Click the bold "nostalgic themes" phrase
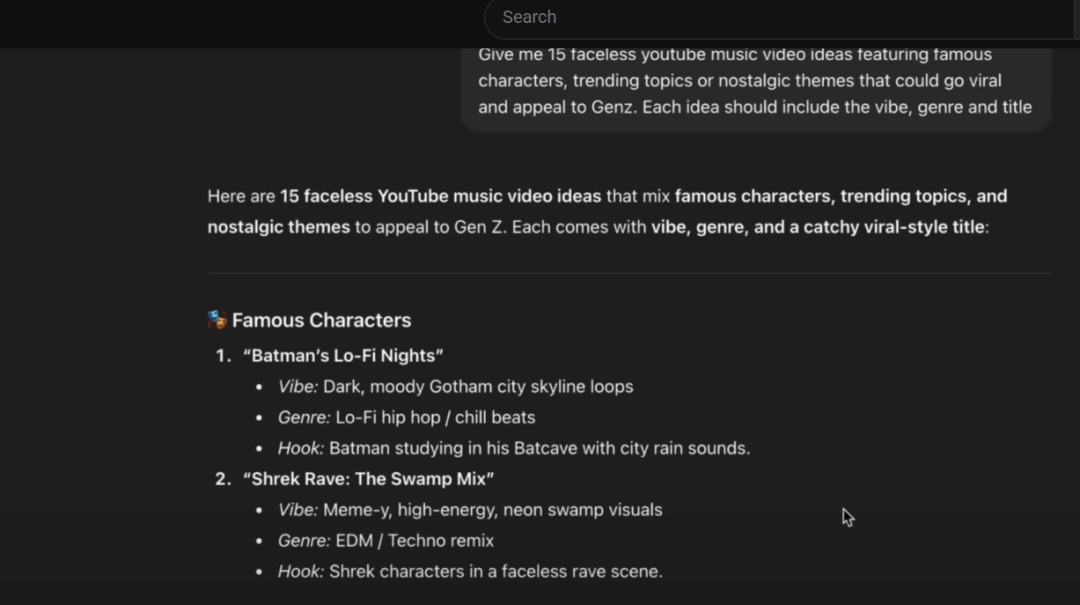This screenshot has height=605, width=1080. [x=279, y=227]
